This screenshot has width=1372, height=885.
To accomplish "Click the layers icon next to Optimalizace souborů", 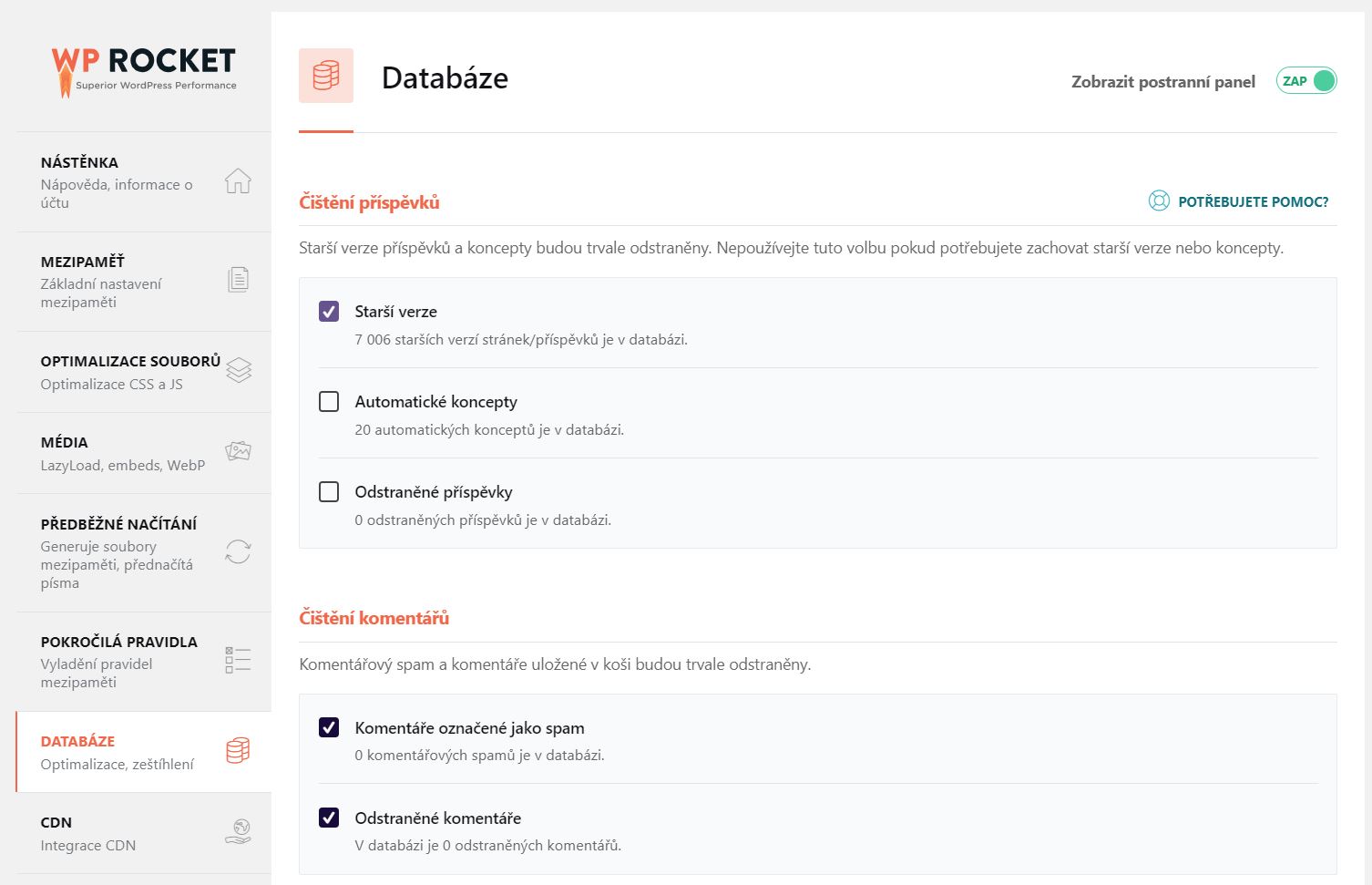I will pyautogui.click(x=239, y=370).
